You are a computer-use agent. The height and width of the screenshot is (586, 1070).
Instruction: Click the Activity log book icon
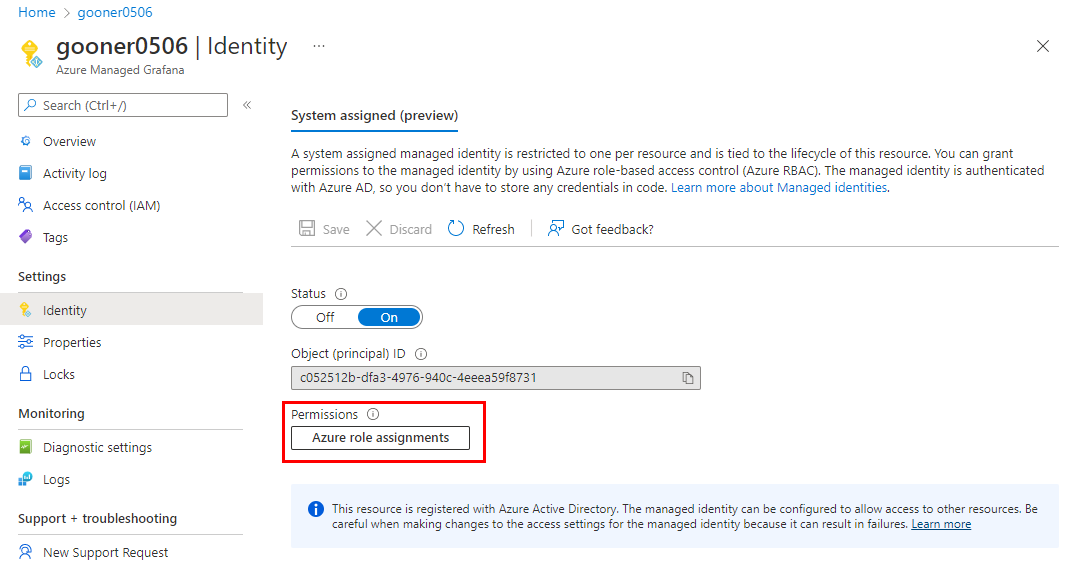click(25, 173)
